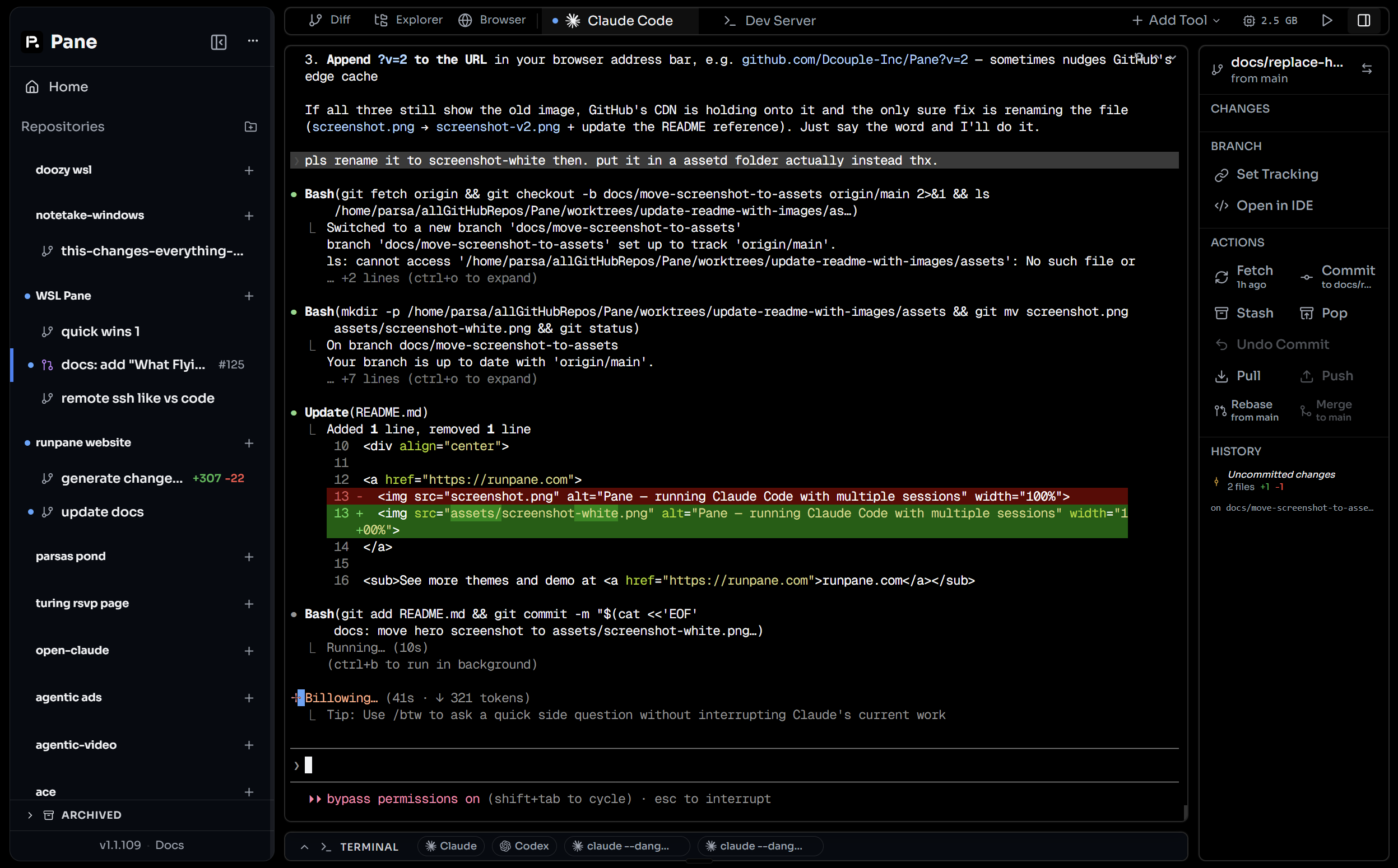Launch Codex from terminal bar

coord(524,846)
